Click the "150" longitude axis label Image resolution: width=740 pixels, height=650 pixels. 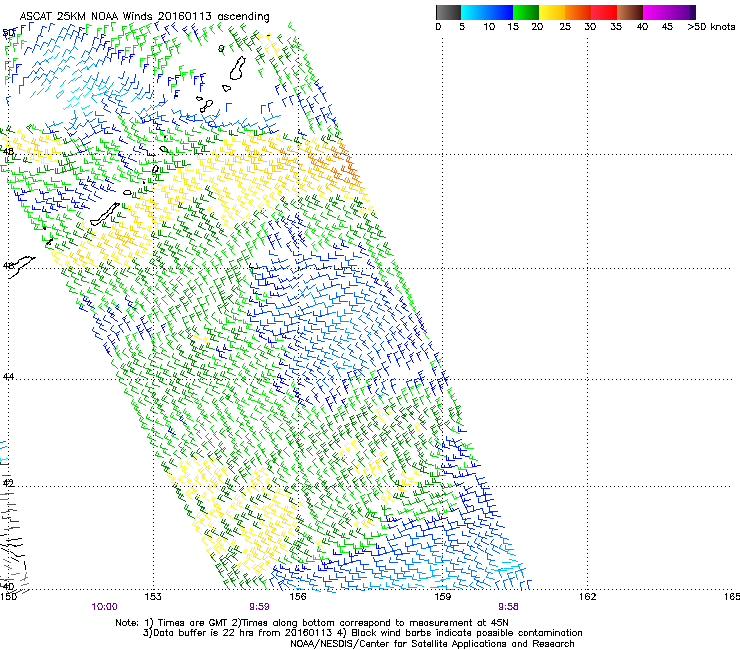tap(8, 597)
